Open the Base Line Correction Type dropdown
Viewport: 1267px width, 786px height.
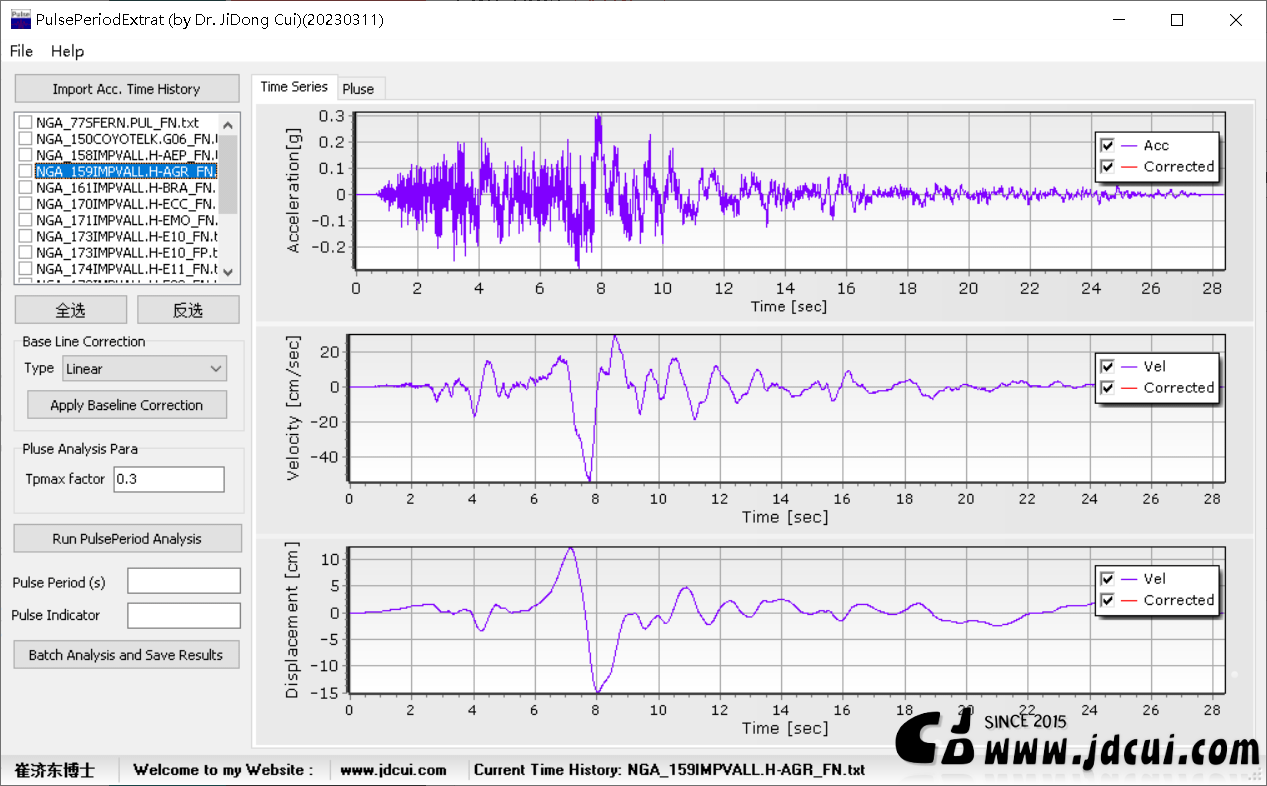point(145,369)
